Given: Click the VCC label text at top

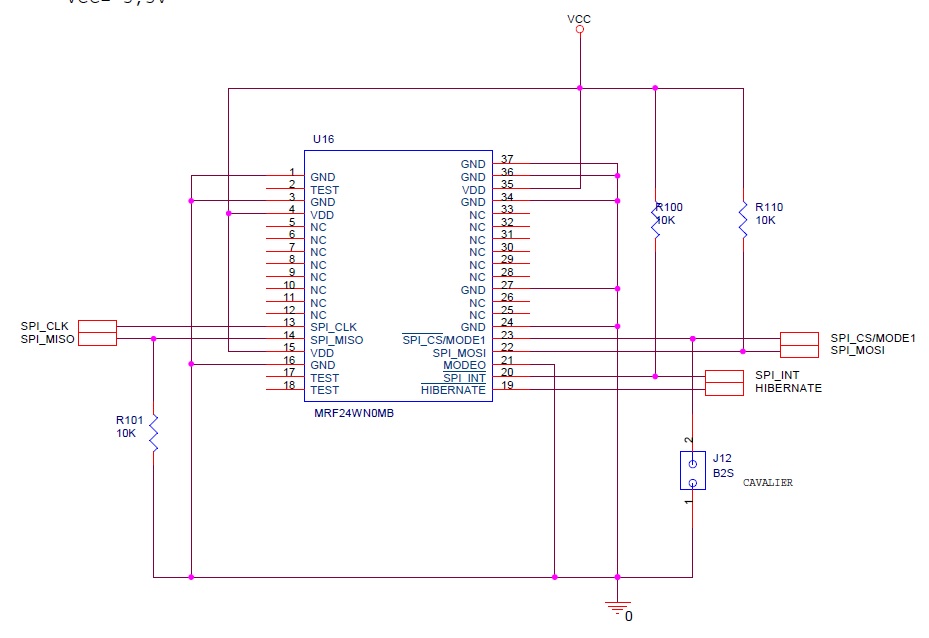Looking at the screenshot, I should [579, 19].
